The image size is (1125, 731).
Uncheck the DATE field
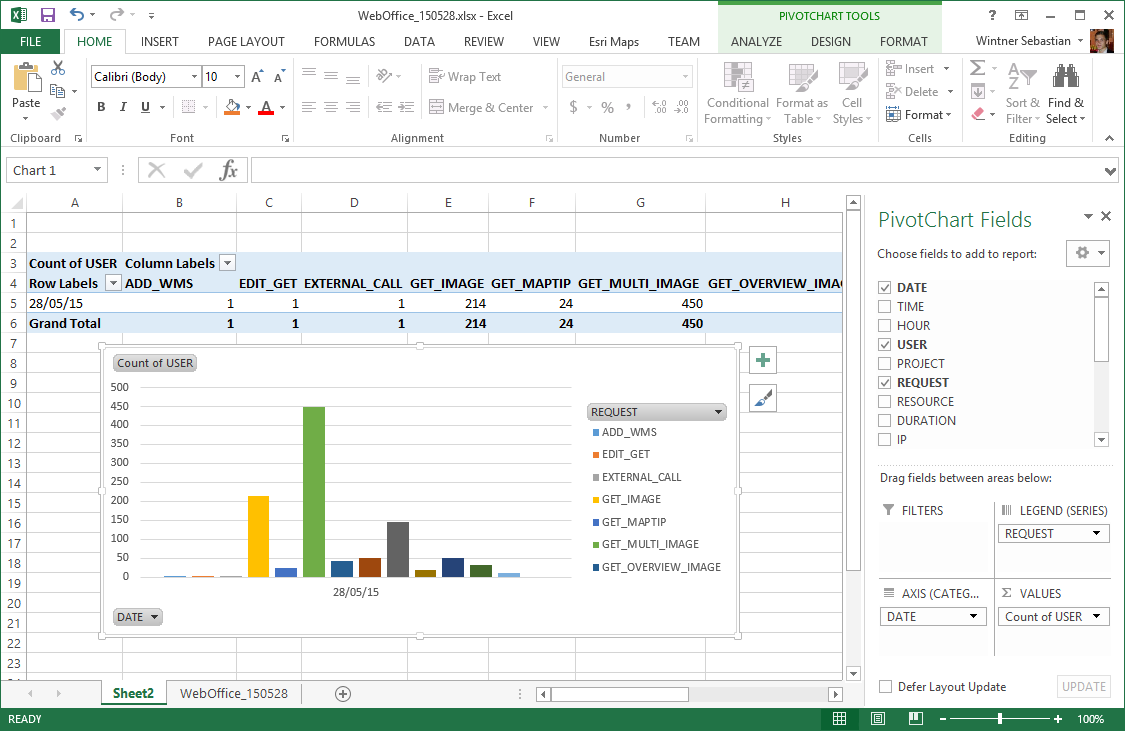[883, 287]
